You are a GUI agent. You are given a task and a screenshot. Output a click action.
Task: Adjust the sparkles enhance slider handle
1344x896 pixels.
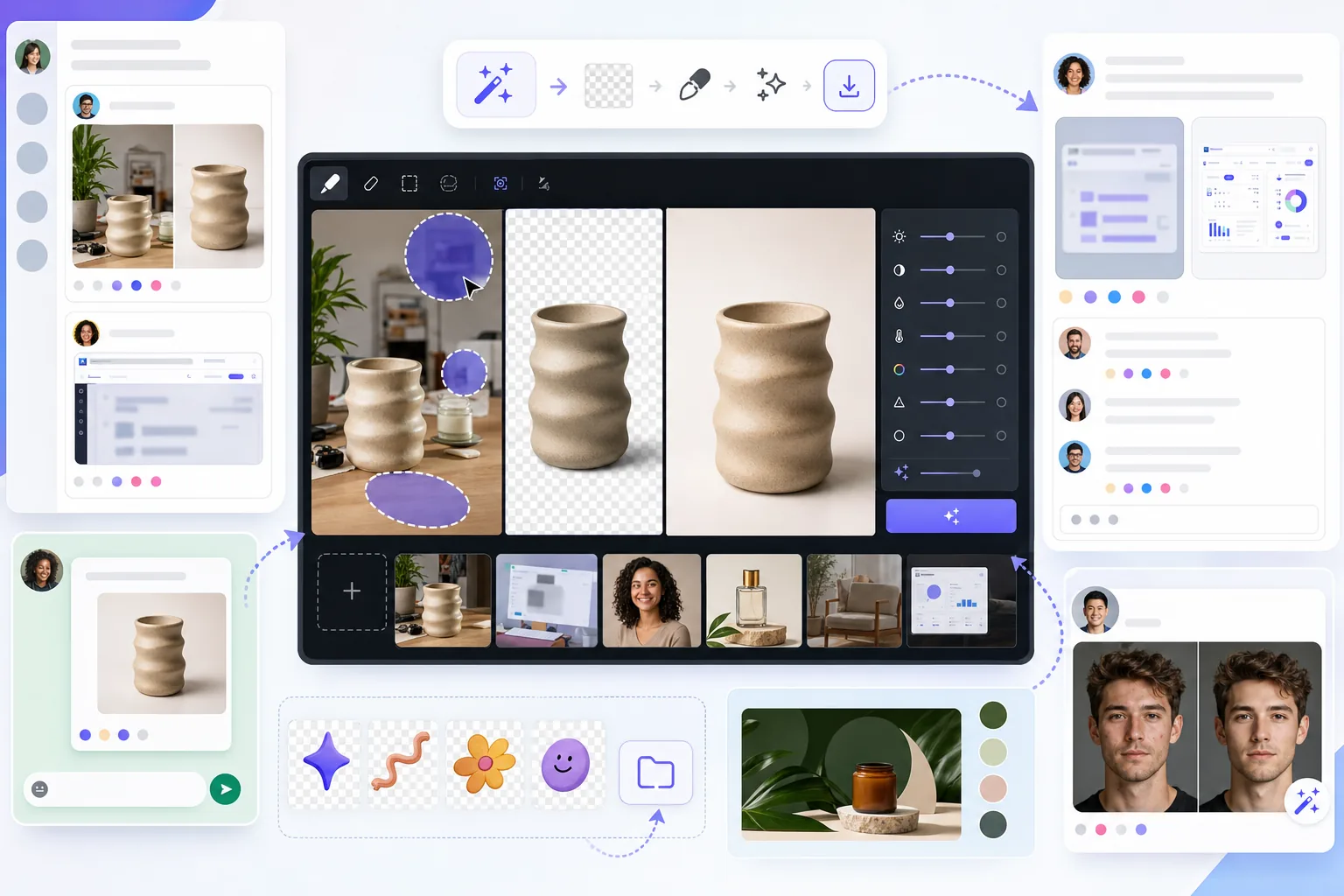(976, 473)
